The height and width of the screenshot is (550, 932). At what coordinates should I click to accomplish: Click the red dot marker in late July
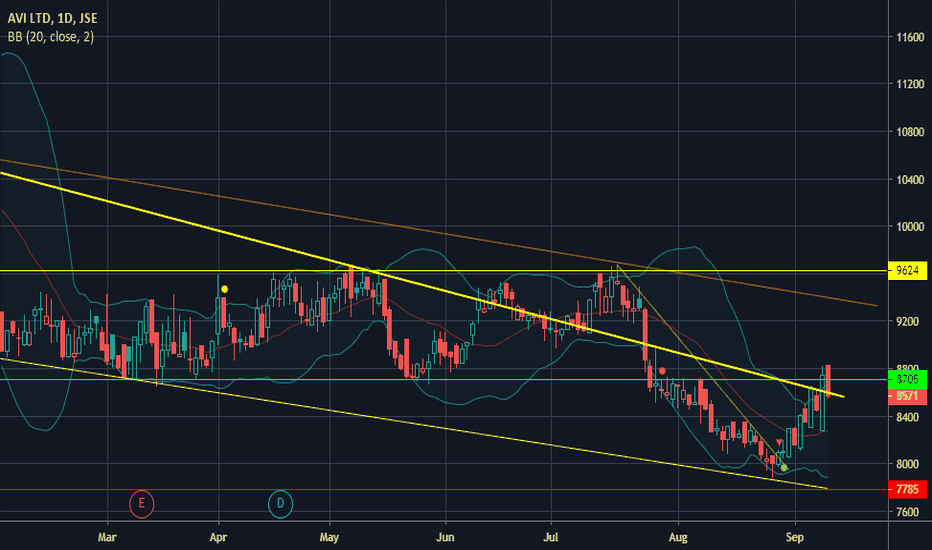point(662,371)
